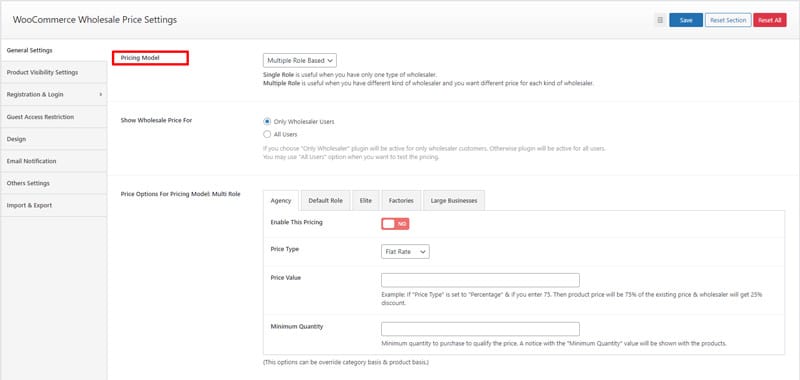Click the override category basis note text
The height and width of the screenshot is (380, 800).
coord(346,363)
